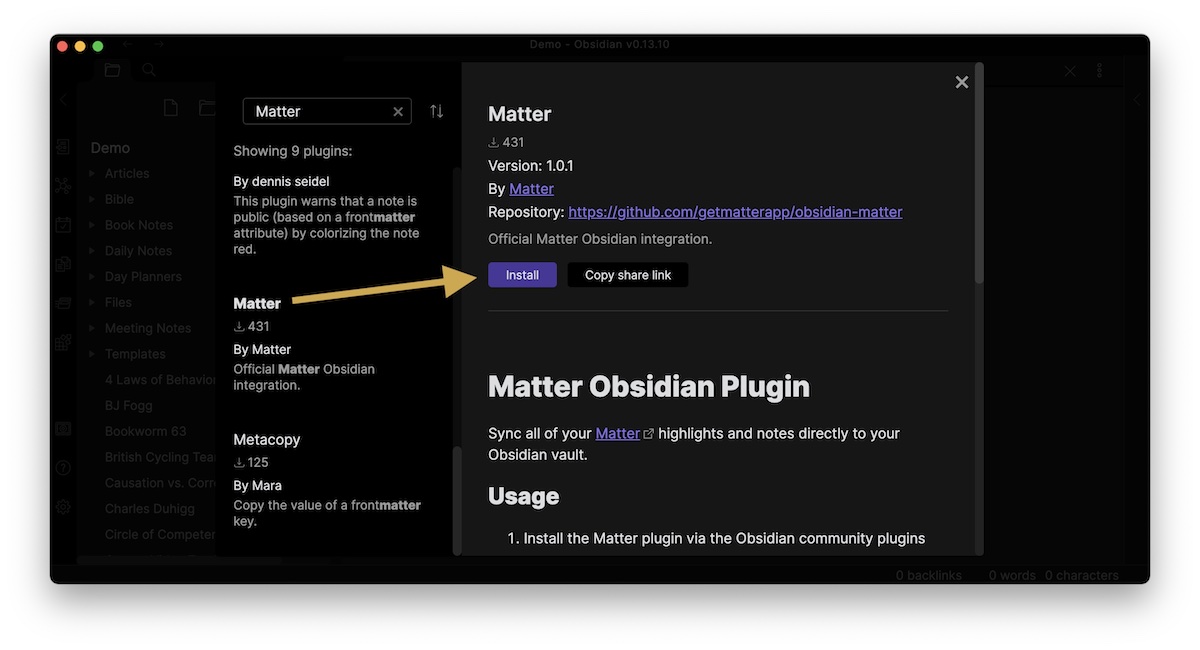Click the Usage heading in readme
The image size is (1200, 650).
(523, 496)
